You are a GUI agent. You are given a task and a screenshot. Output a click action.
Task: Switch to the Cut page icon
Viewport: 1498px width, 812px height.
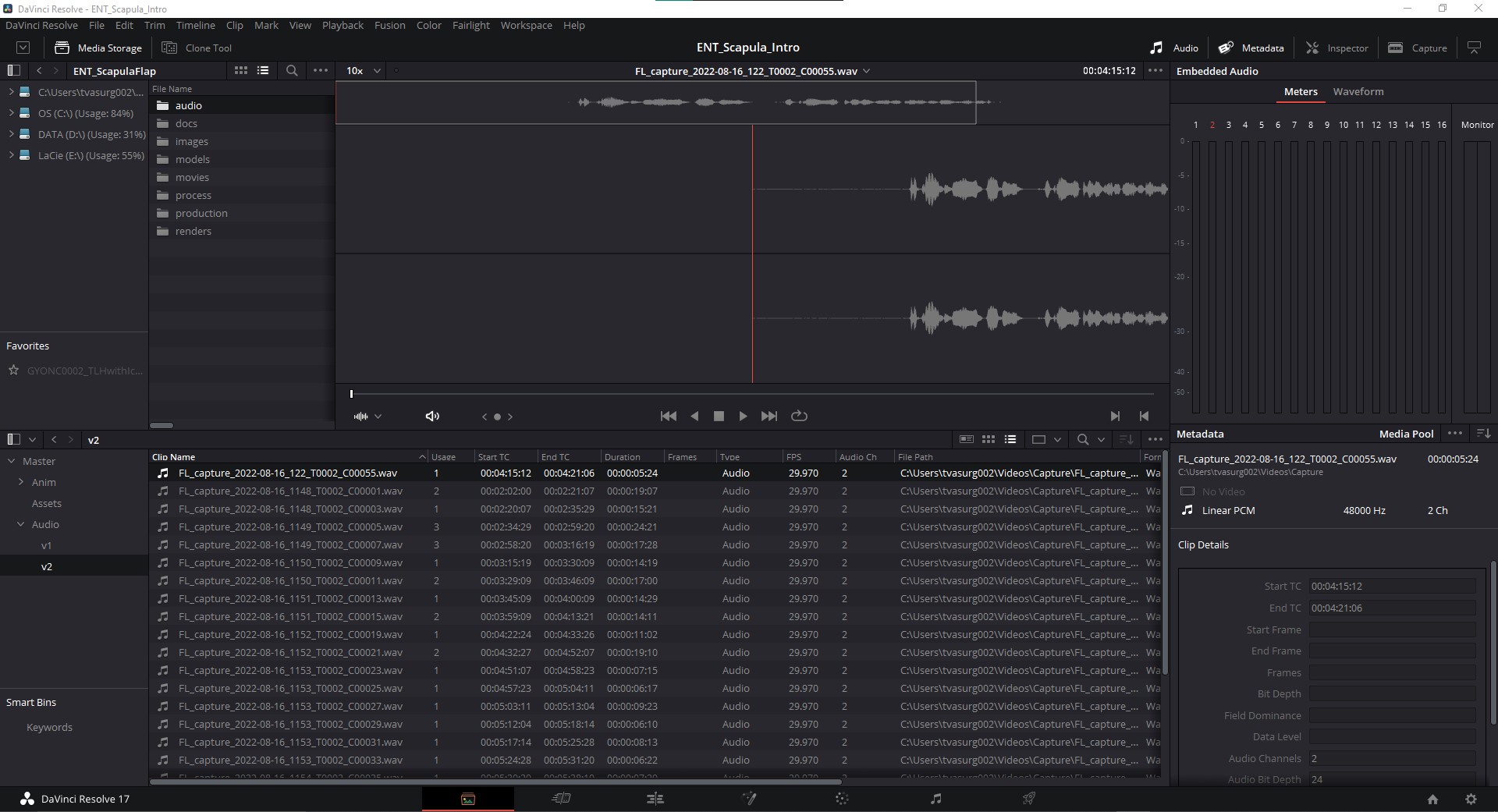tap(561, 799)
